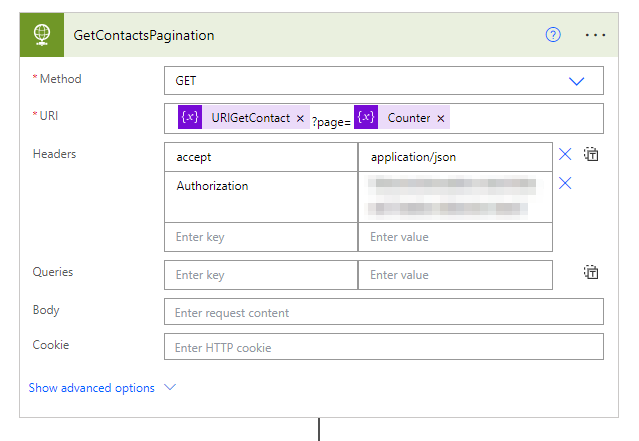Image resolution: width=639 pixels, height=441 pixels.
Task: Switch Queries to text mode icon
Action: [591, 273]
